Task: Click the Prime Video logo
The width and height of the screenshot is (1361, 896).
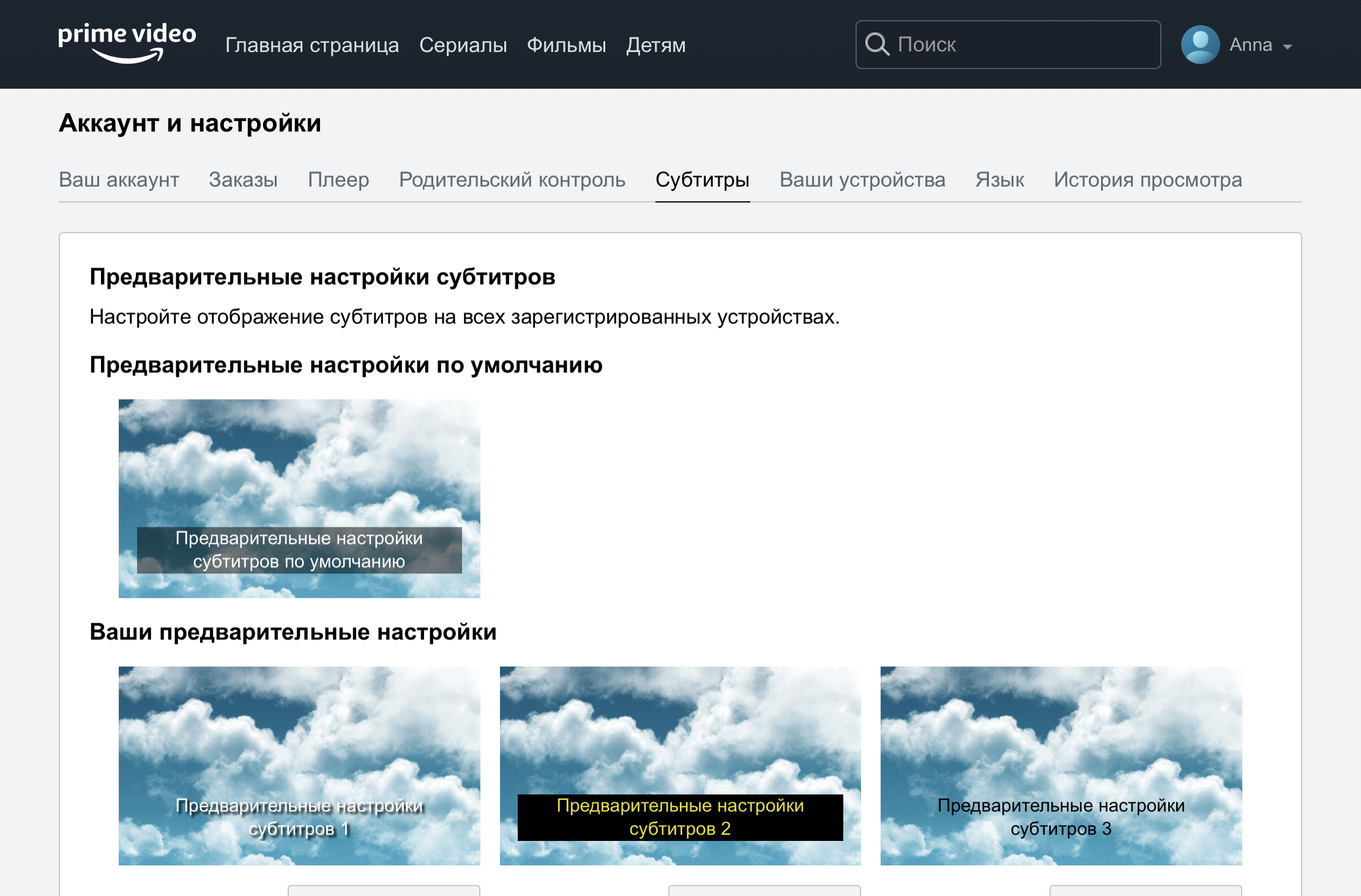Action: pyautogui.click(x=127, y=43)
